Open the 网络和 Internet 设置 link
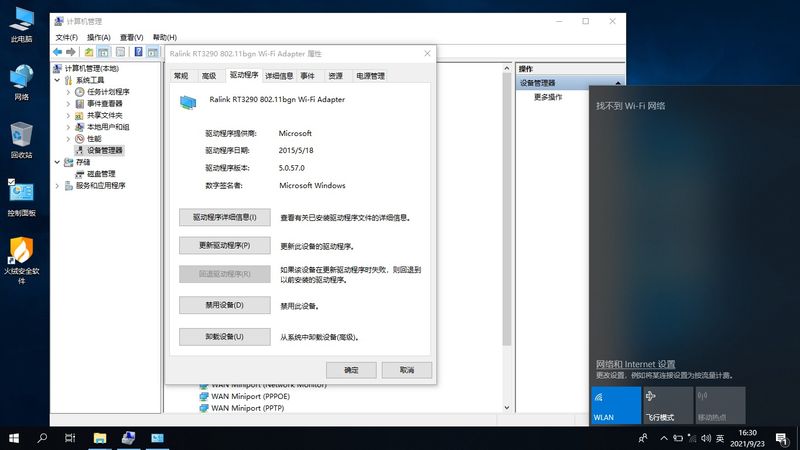 (635, 364)
